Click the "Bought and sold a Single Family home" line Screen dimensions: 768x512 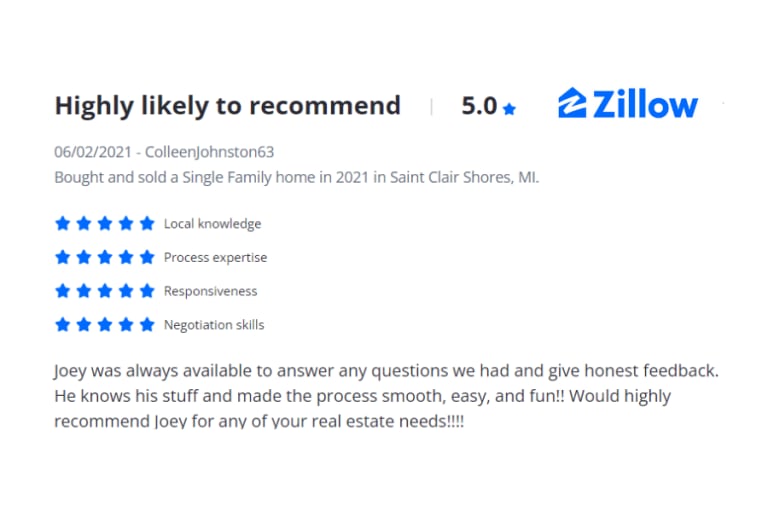pyautogui.click(x=296, y=178)
